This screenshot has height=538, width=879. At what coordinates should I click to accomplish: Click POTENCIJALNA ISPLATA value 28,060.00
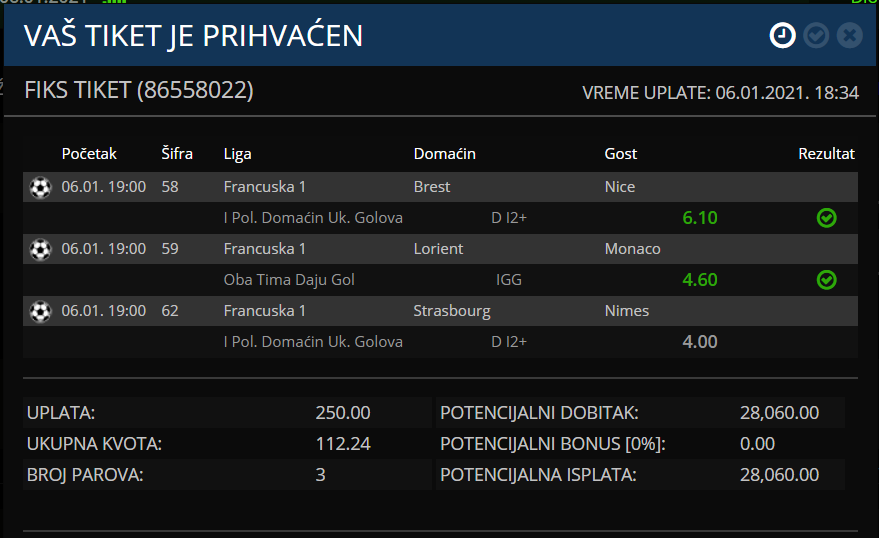coord(779,475)
